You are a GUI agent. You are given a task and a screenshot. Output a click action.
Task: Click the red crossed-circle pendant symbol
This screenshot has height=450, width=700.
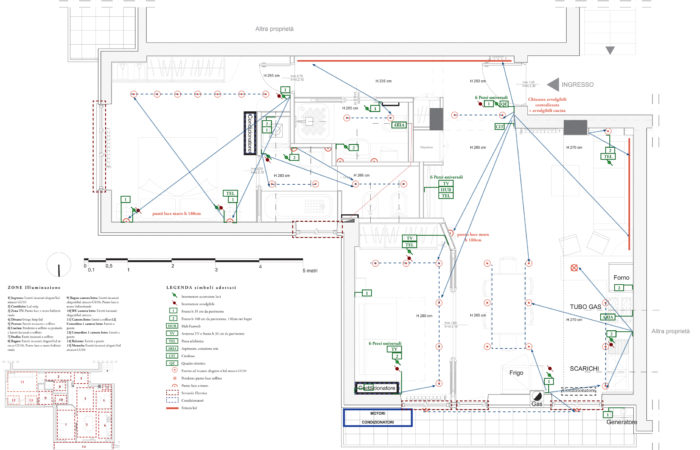tap(574, 268)
